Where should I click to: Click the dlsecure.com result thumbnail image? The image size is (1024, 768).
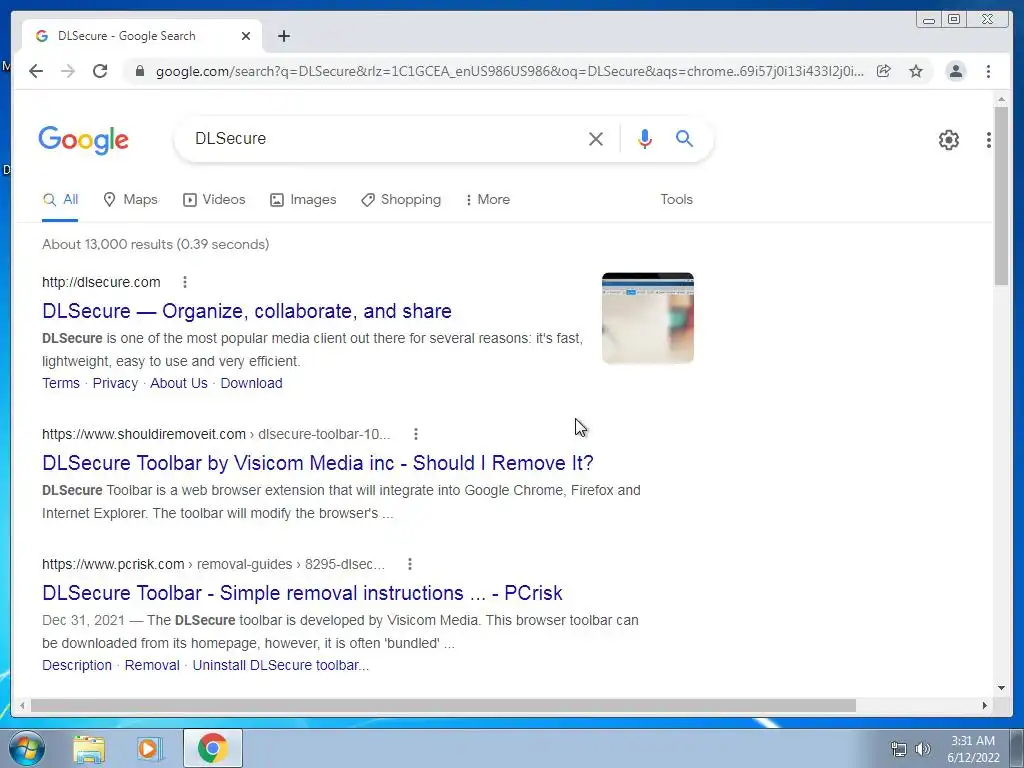(x=648, y=318)
